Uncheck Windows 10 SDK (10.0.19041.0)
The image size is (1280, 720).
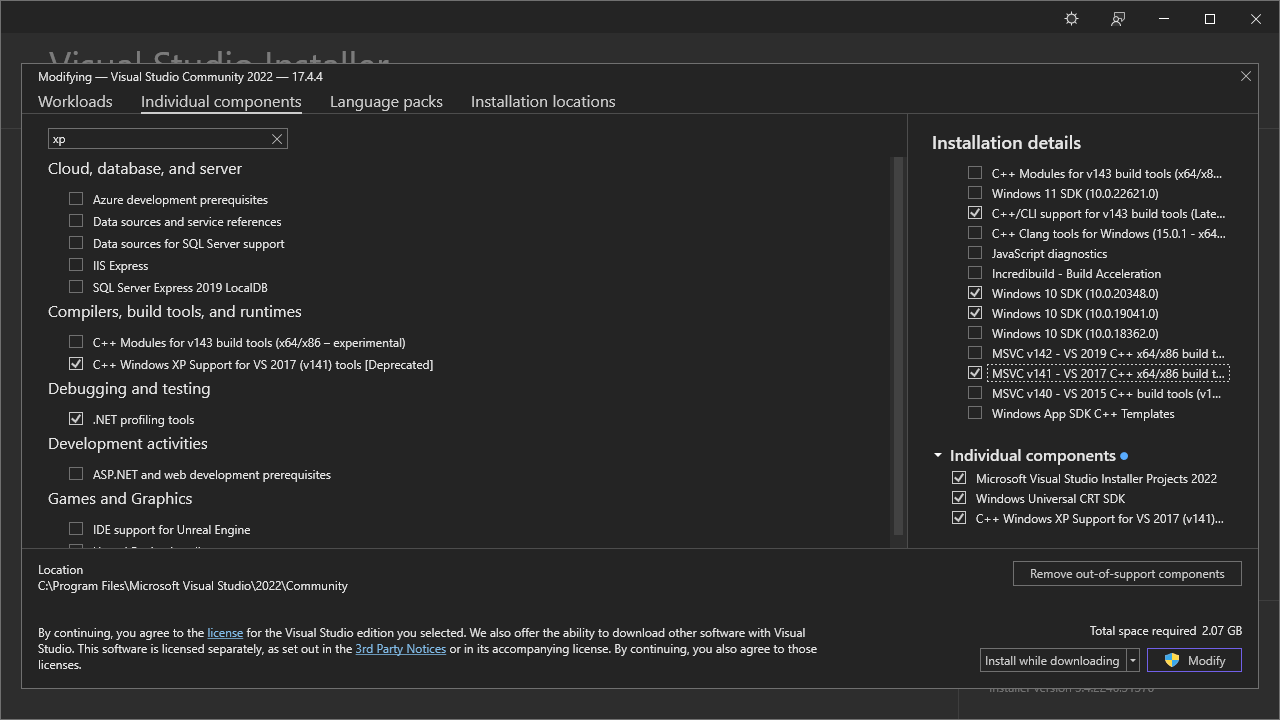[x=975, y=313]
